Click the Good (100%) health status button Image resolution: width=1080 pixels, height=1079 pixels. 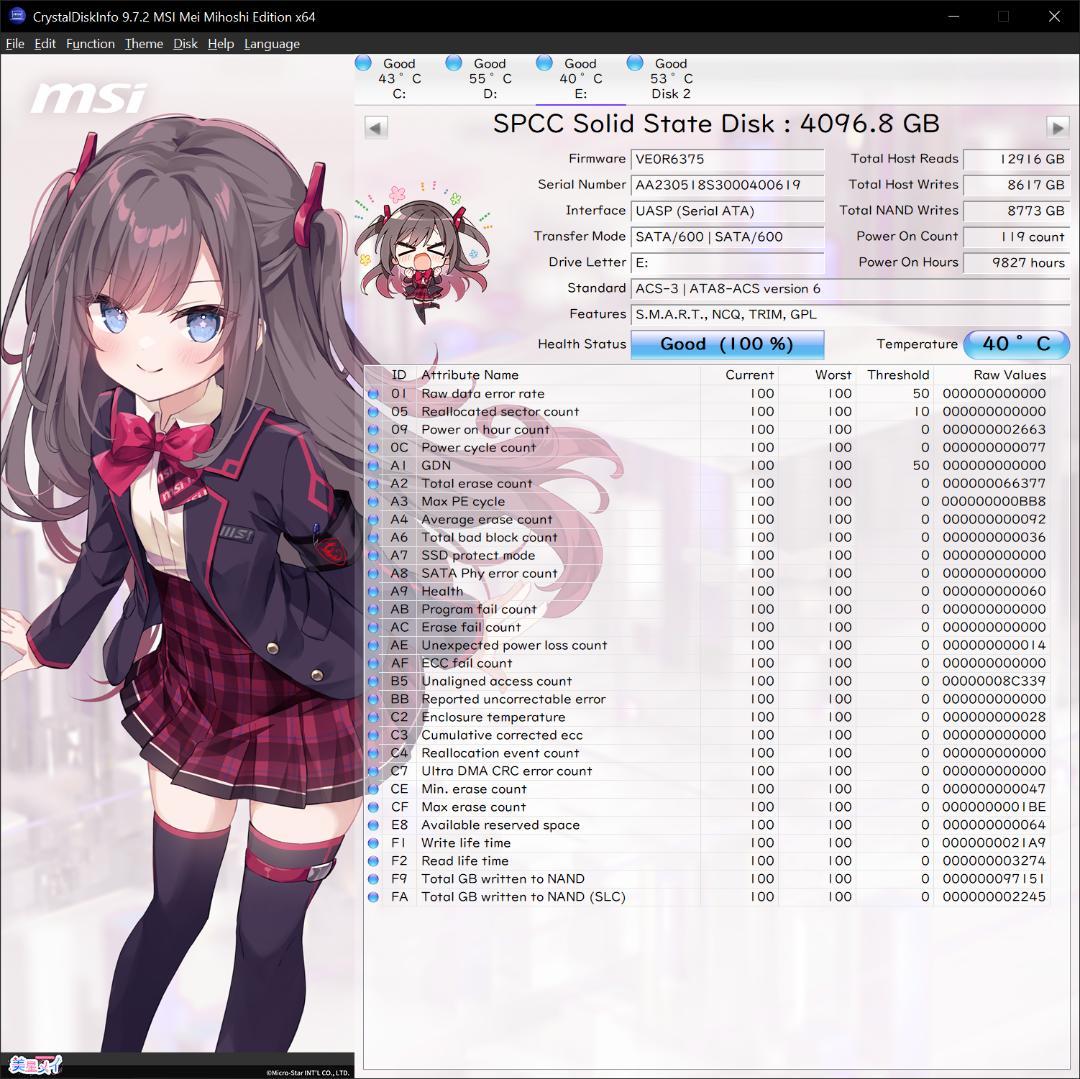[727, 344]
